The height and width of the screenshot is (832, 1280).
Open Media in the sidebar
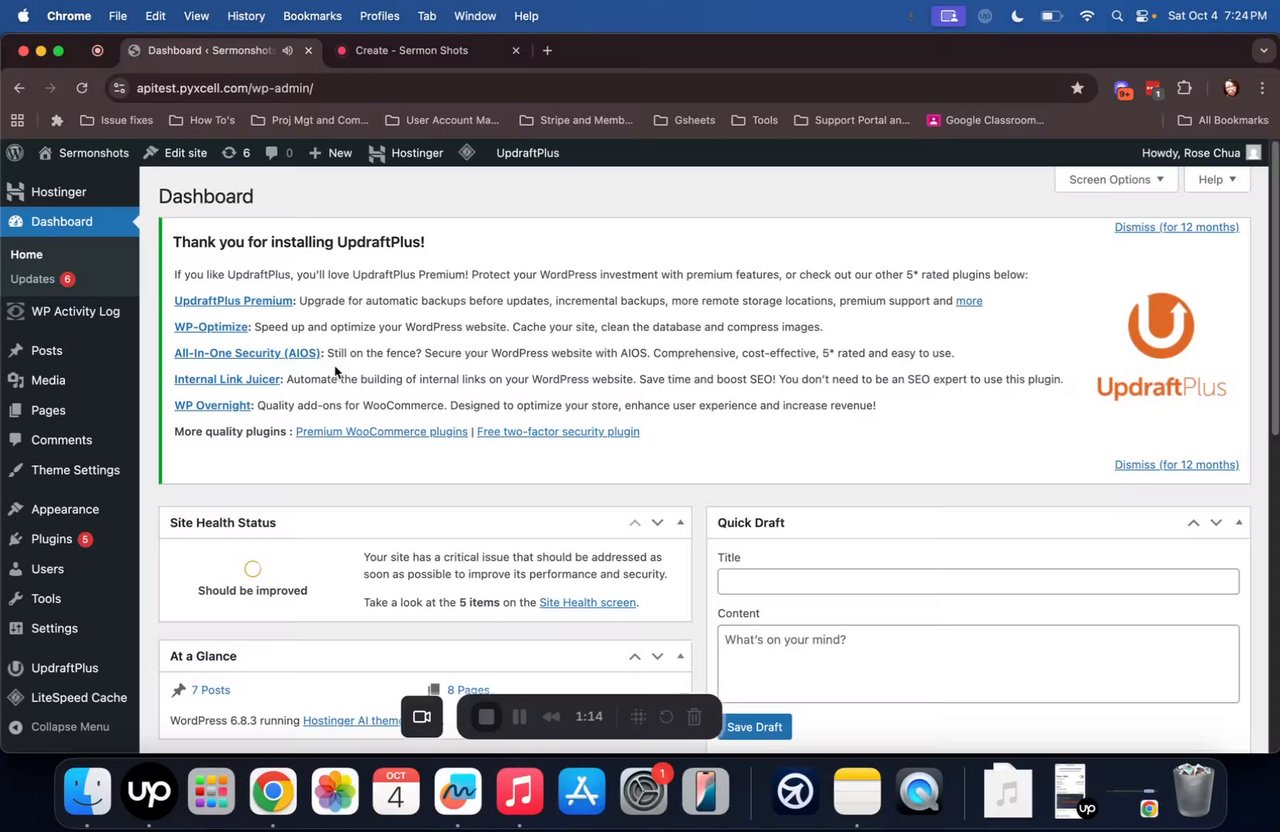(70, 380)
